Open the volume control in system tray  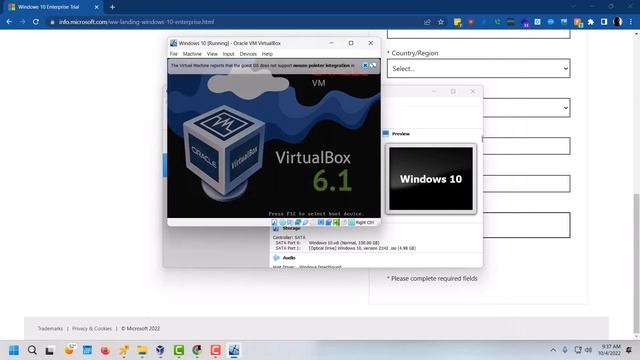coord(589,350)
